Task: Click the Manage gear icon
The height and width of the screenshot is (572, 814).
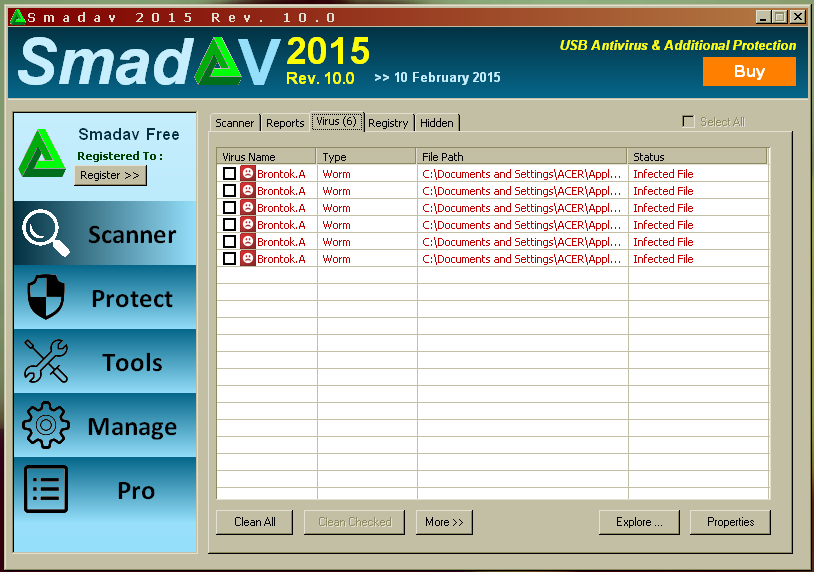Action: 46,425
